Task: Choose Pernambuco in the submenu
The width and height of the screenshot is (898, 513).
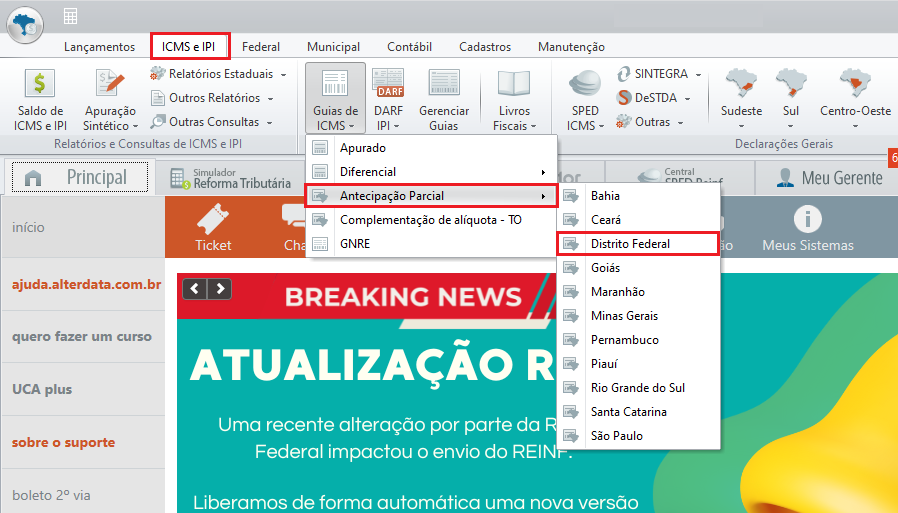Action: (x=639, y=340)
